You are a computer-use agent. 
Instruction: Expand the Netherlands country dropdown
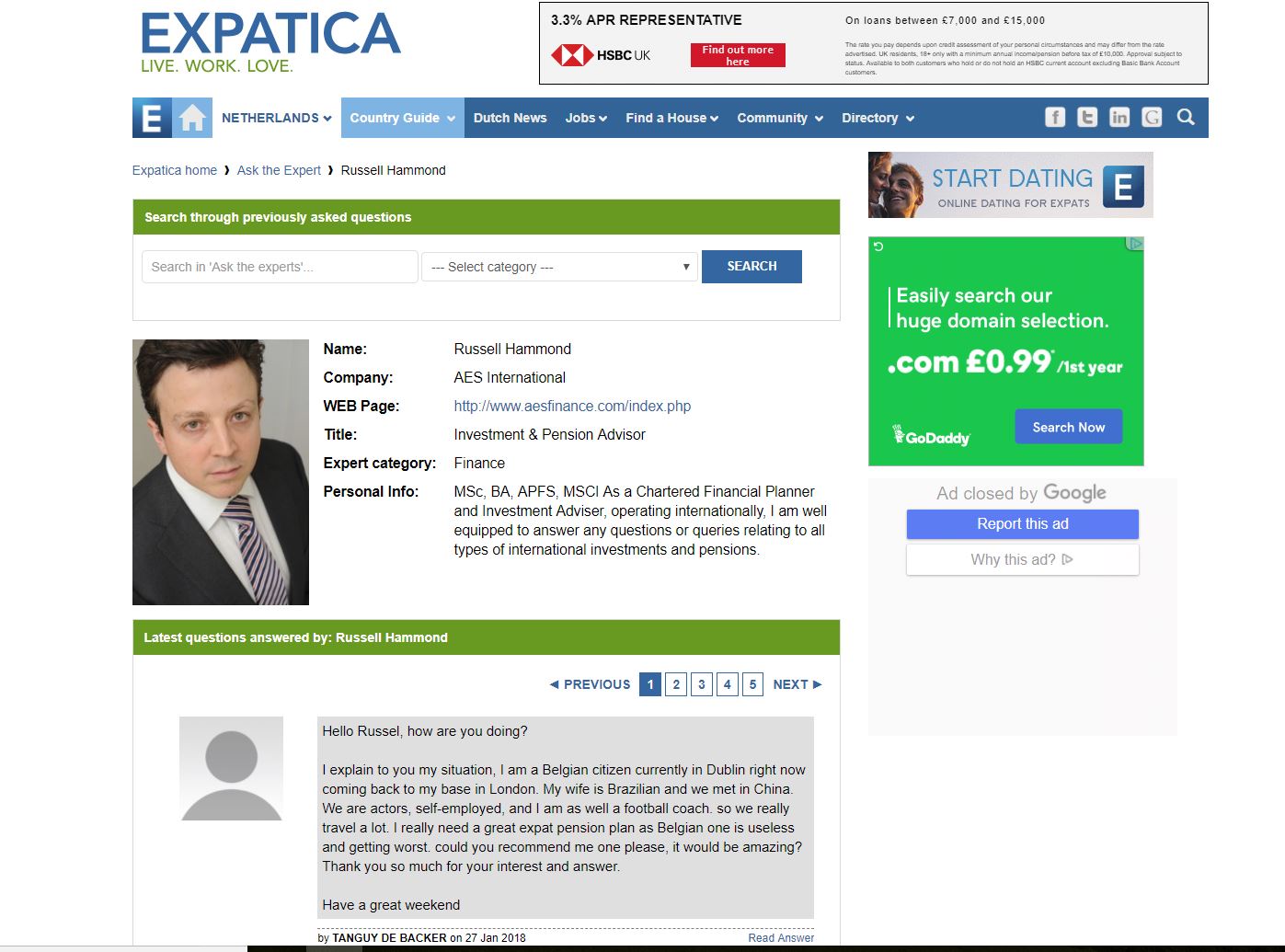[x=276, y=118]
